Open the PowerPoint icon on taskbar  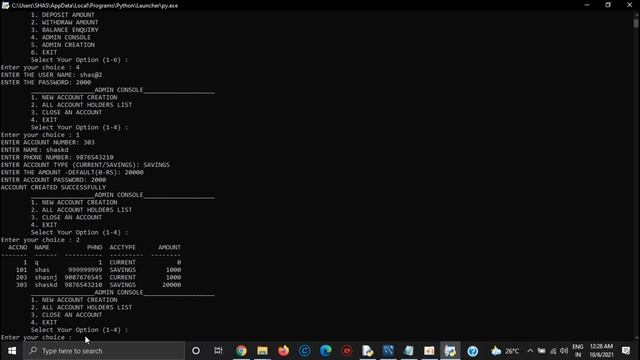coord(429,351)
